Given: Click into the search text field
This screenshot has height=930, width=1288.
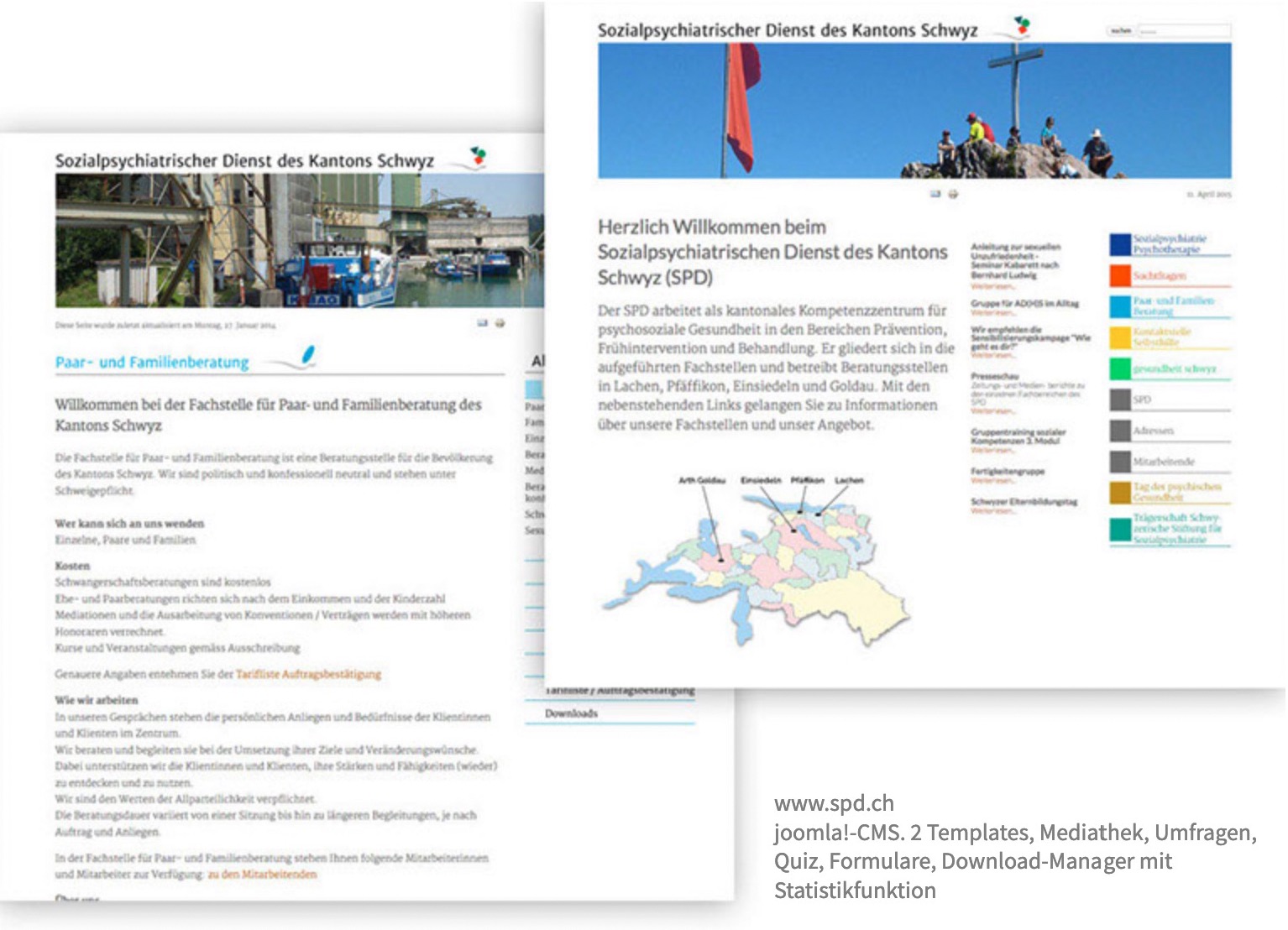Looking at the screenshot, I should click(x=1184, y=31).
